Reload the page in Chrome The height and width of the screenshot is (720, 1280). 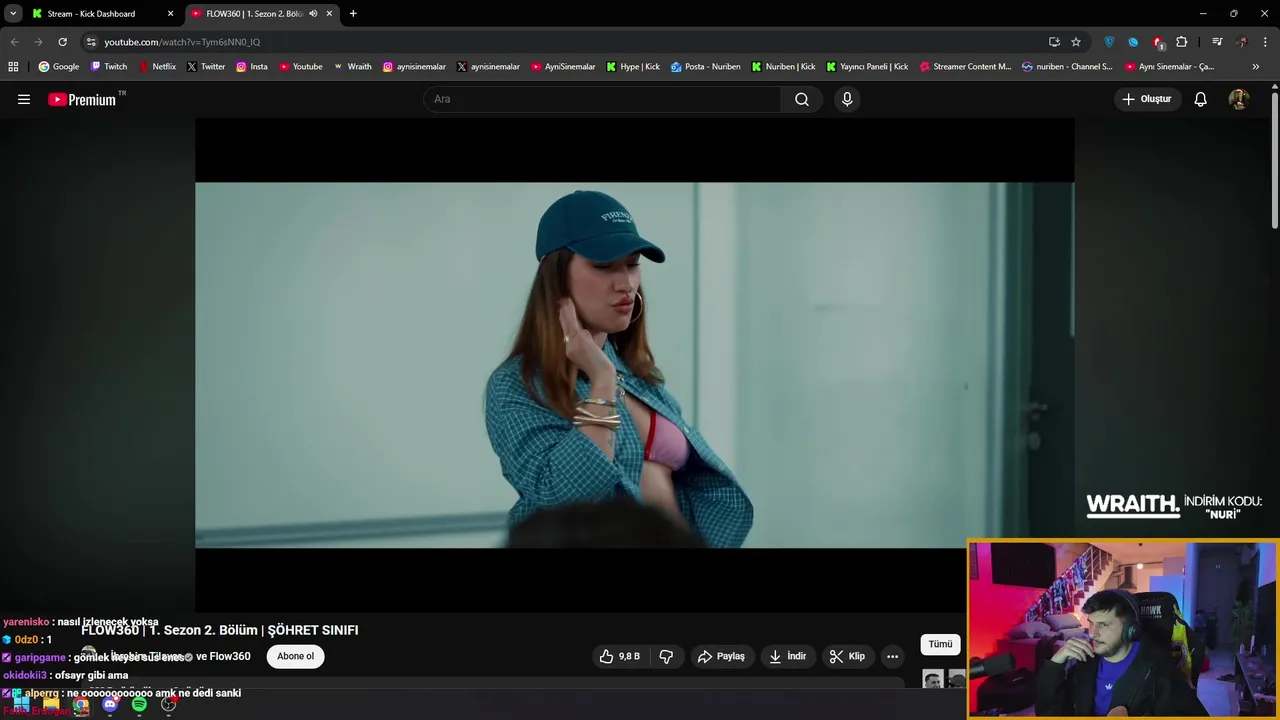coord(62,42)
